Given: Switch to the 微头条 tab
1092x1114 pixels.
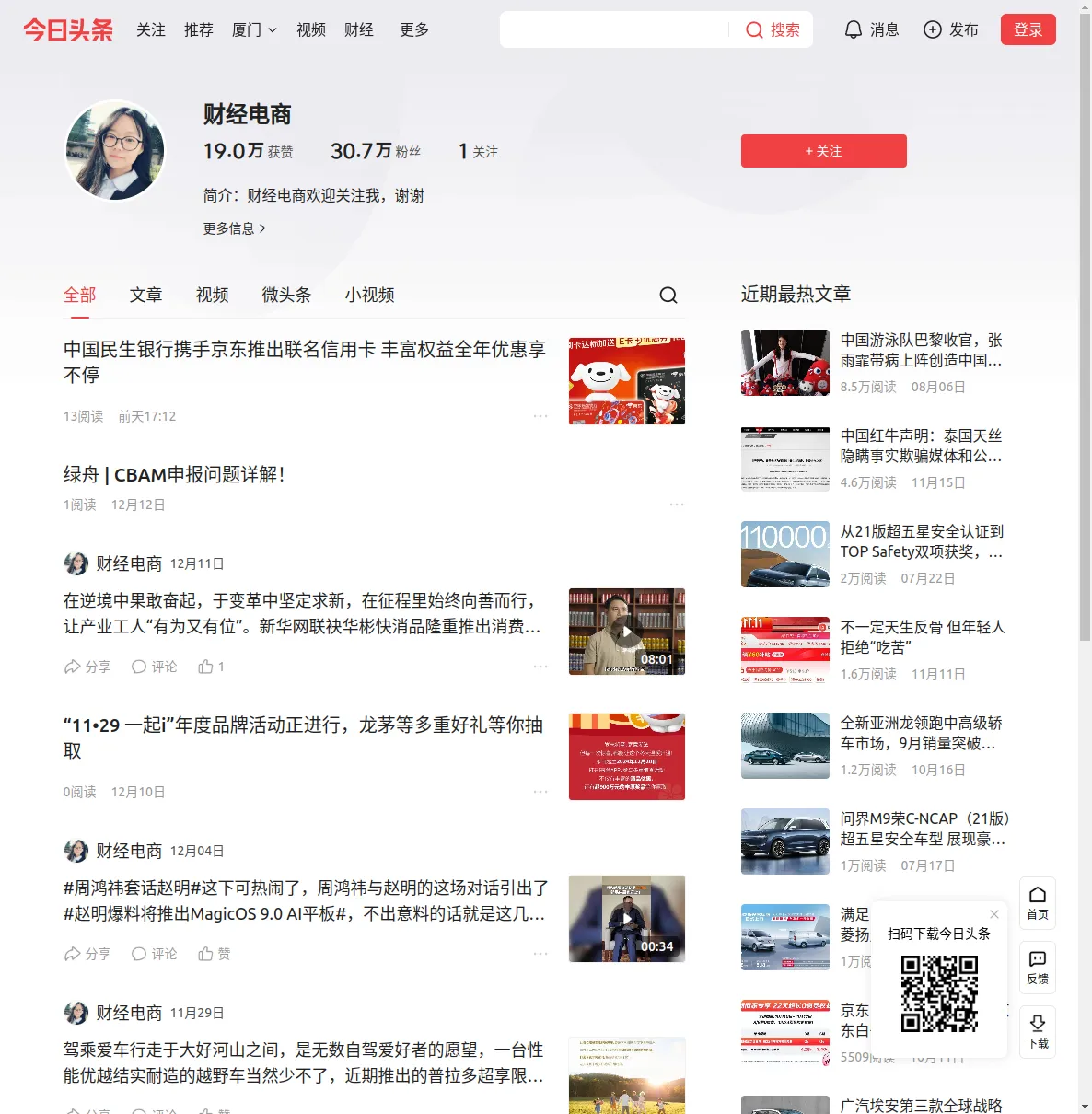Looking at the screenshot, I should tap(287, 295).
